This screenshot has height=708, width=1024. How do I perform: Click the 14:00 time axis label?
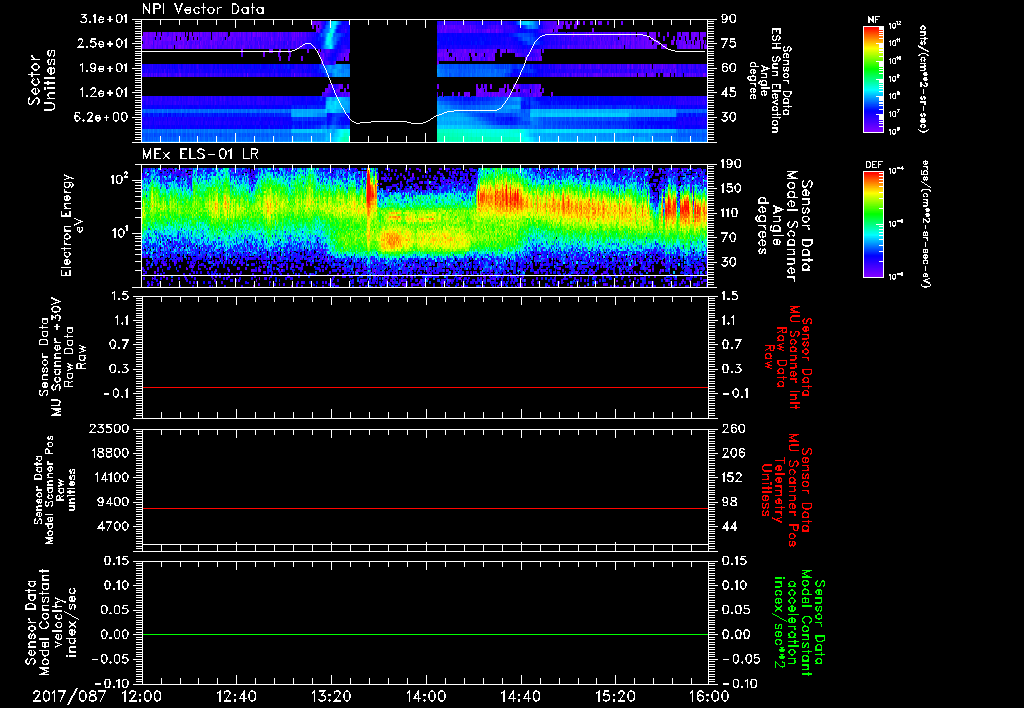pyautogui.click(x=426, y=696)
